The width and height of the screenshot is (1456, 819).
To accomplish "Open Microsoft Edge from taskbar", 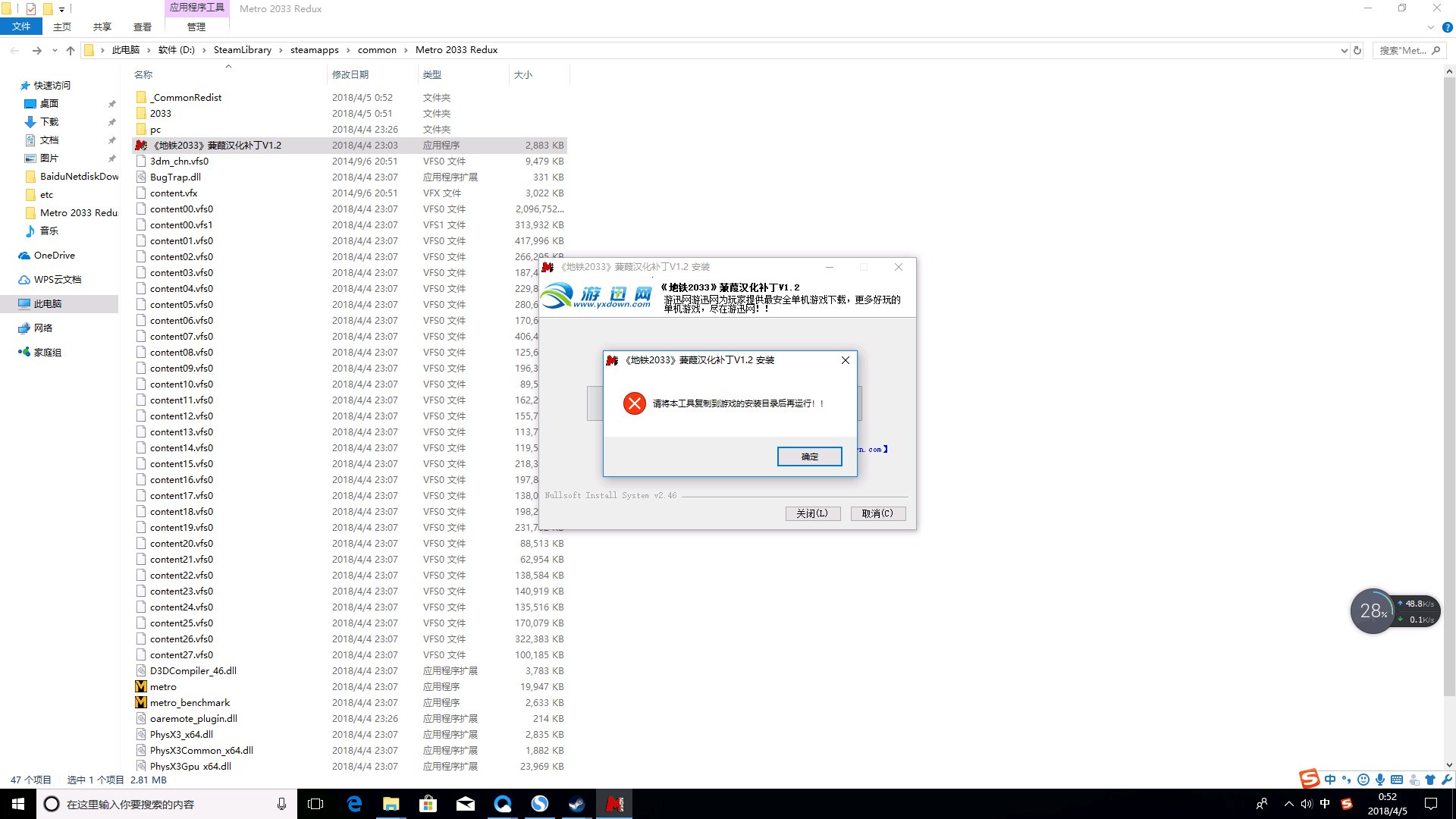I will pos(354,804).
